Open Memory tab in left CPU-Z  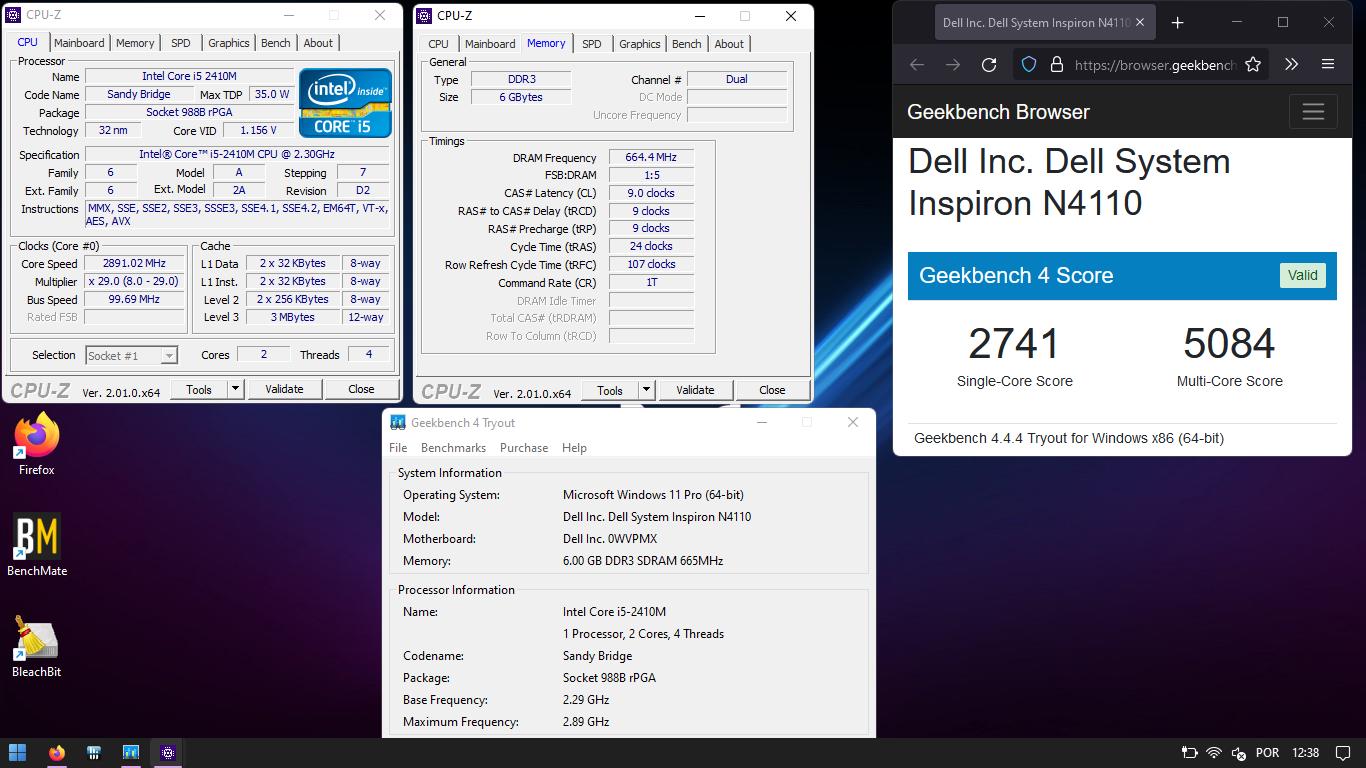(135, 43)
